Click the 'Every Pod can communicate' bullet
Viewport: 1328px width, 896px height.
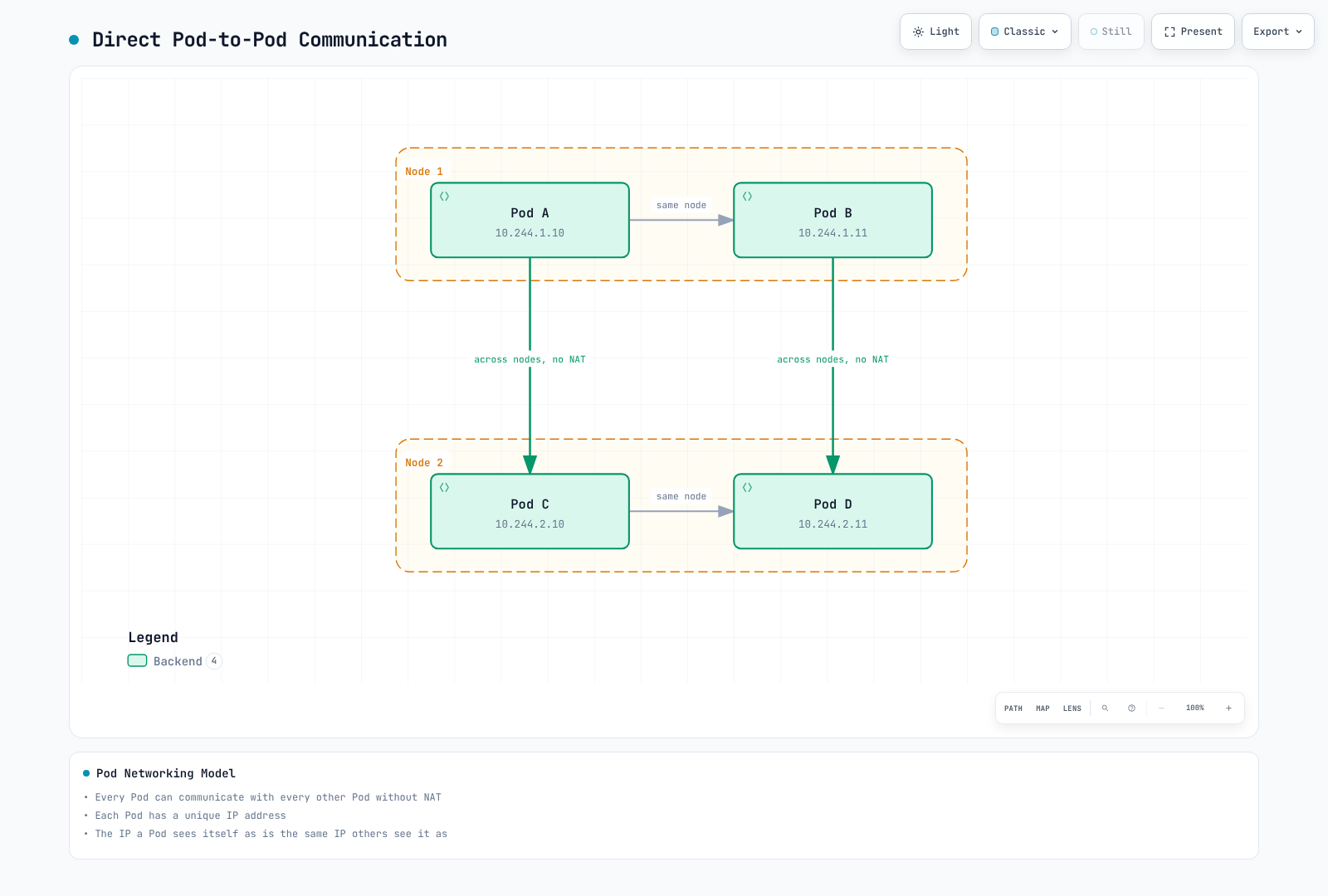[x=268, y=797]
